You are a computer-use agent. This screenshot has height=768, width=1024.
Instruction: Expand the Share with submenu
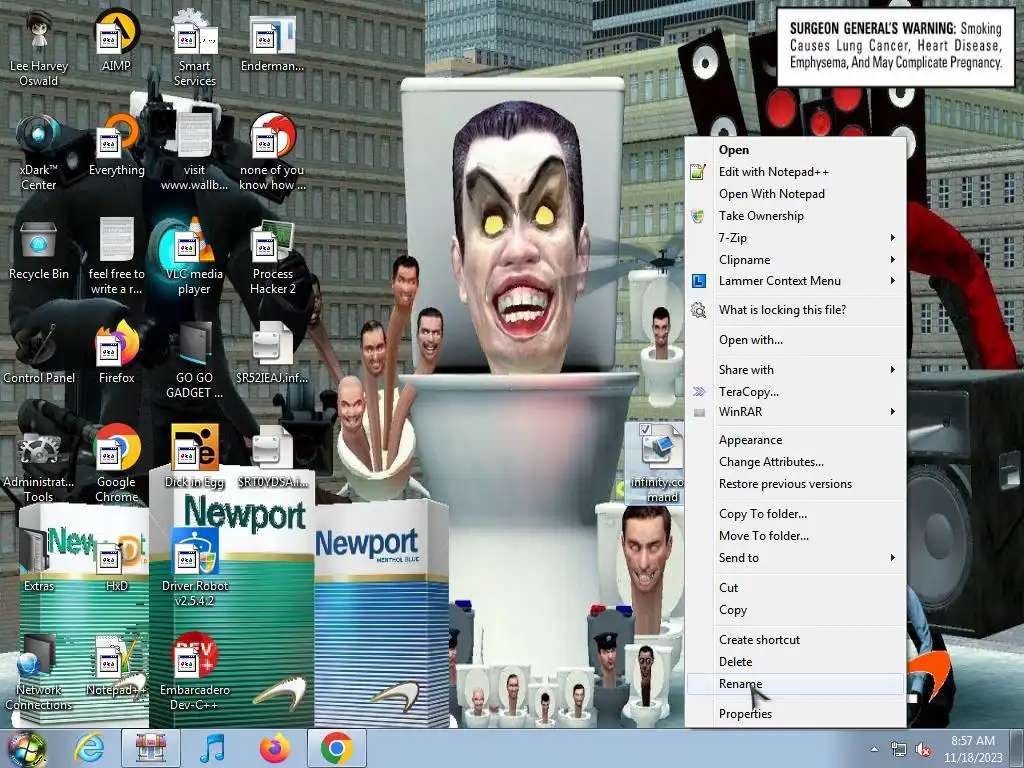(x=796, y=370)
